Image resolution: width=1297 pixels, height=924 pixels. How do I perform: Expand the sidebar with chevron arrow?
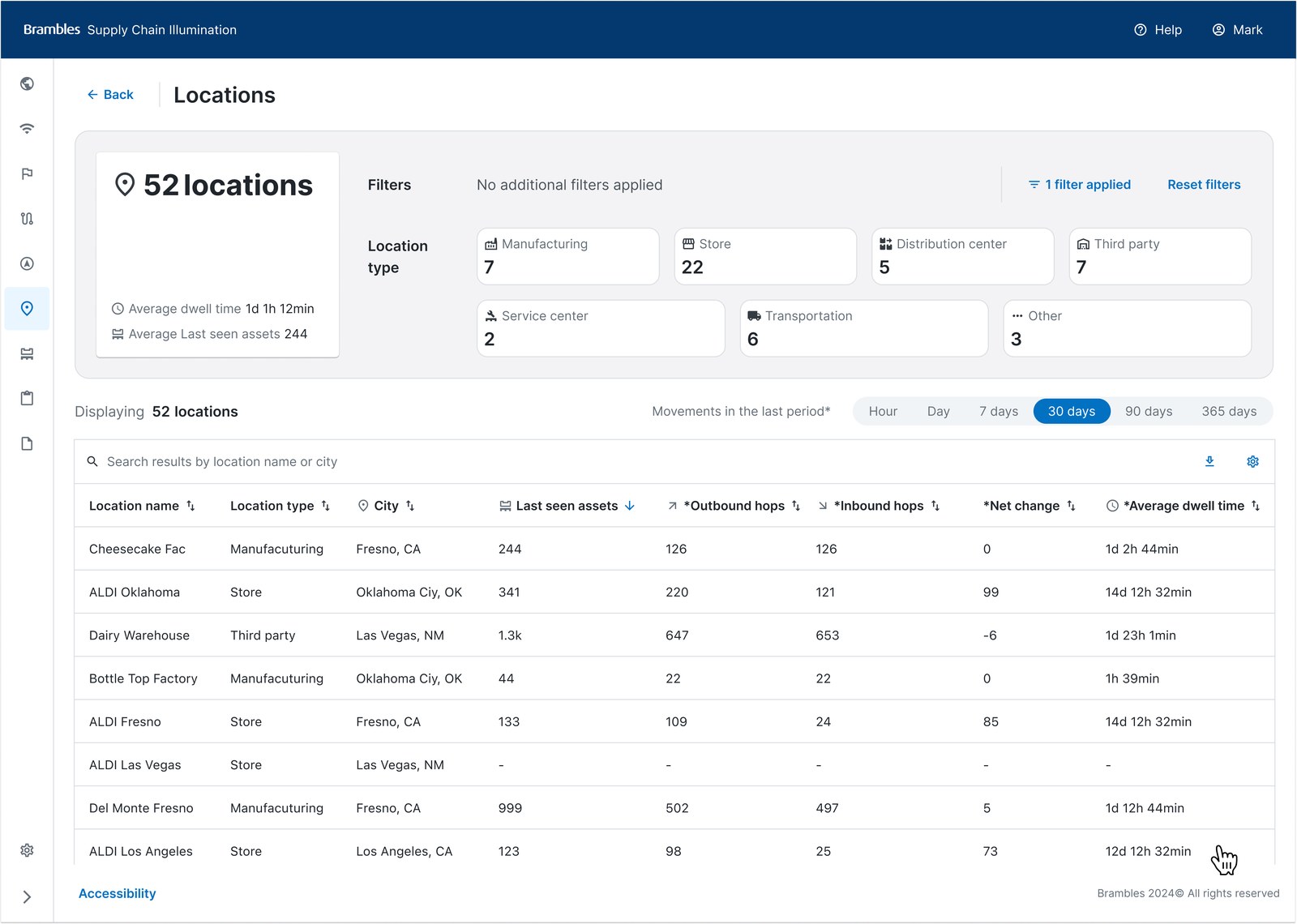click(27, 896)
